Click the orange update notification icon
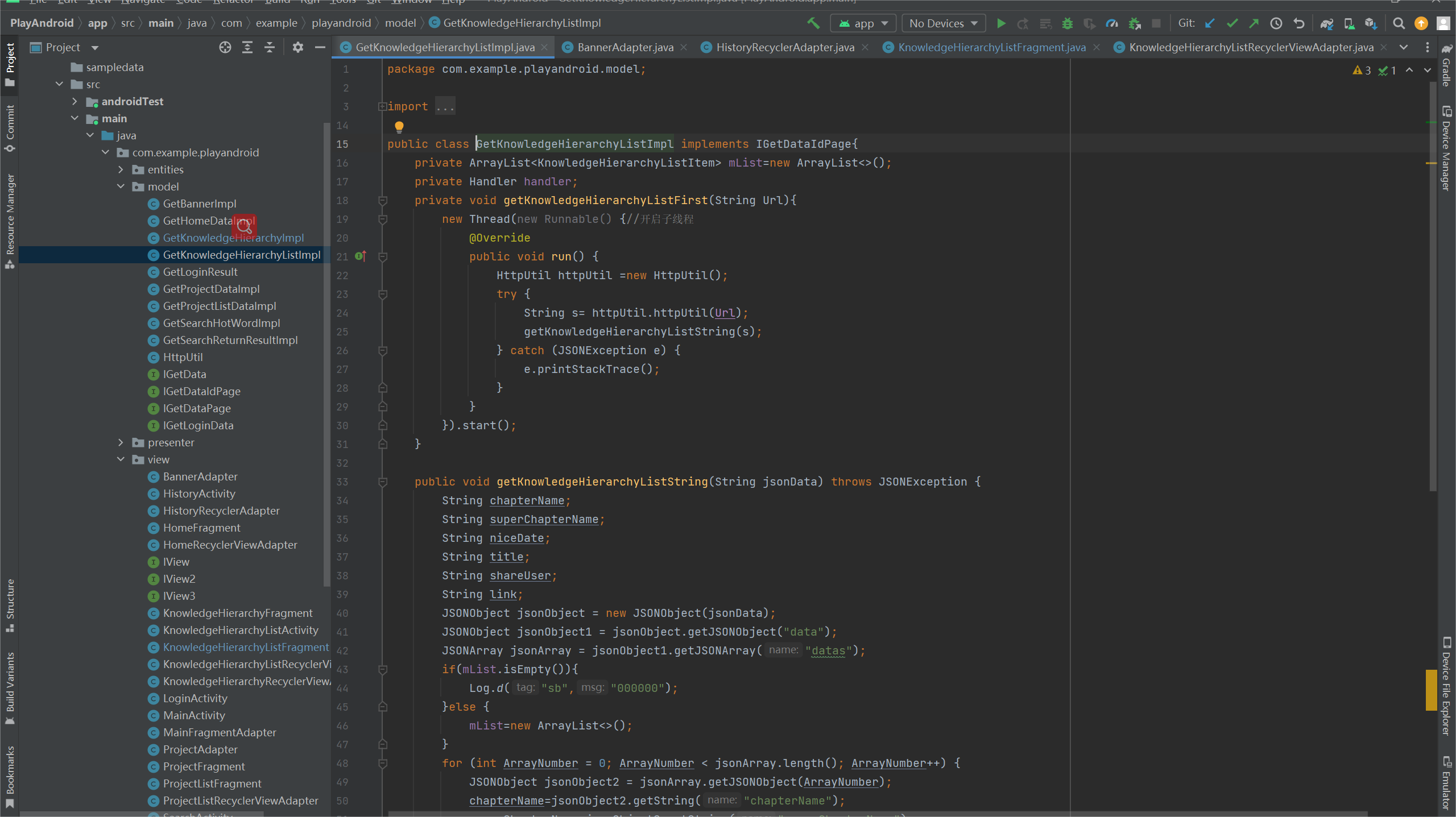This screenshot has height=817, width=1456. pos(1421,23)
